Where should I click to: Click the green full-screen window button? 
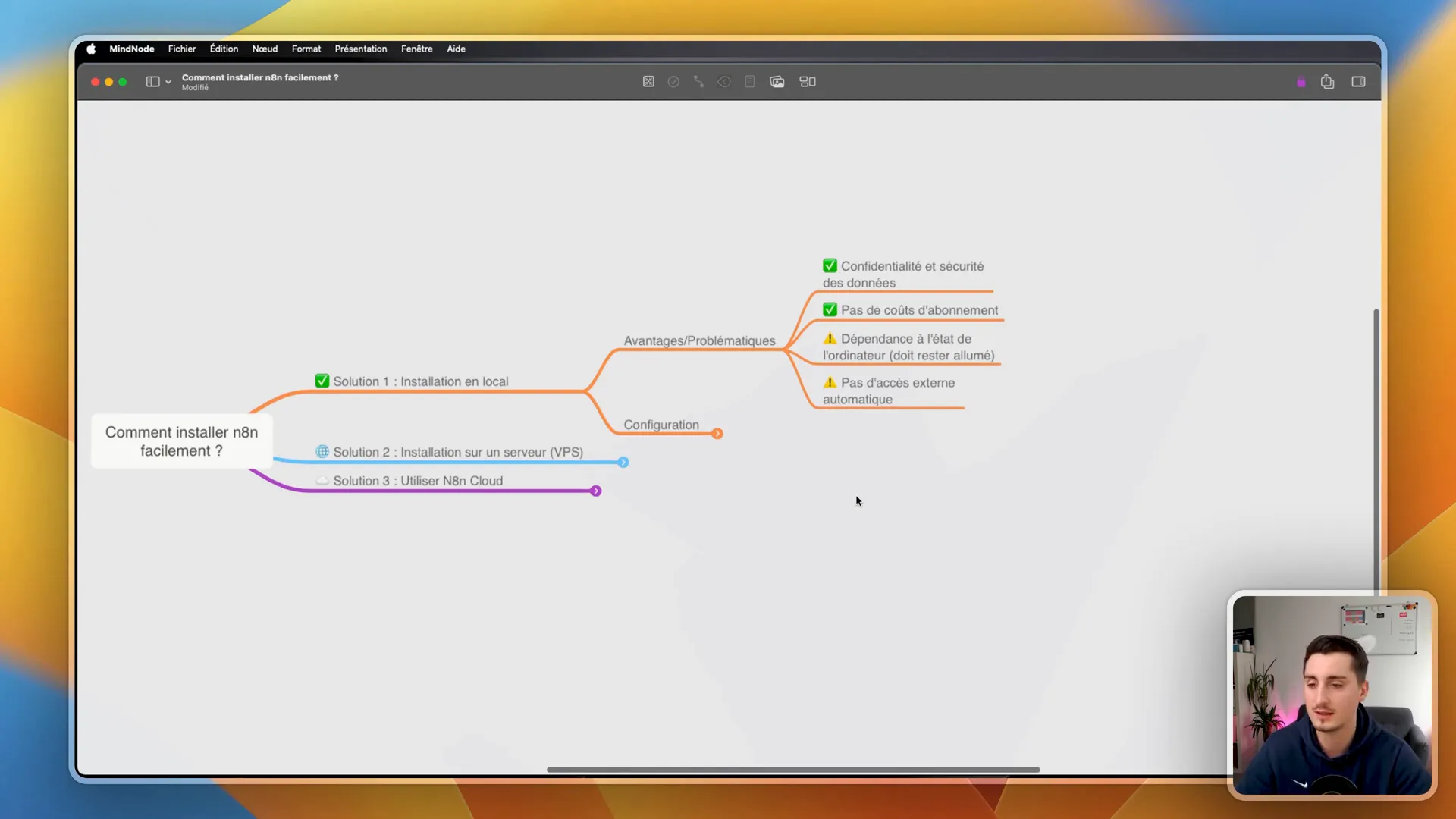122,82
